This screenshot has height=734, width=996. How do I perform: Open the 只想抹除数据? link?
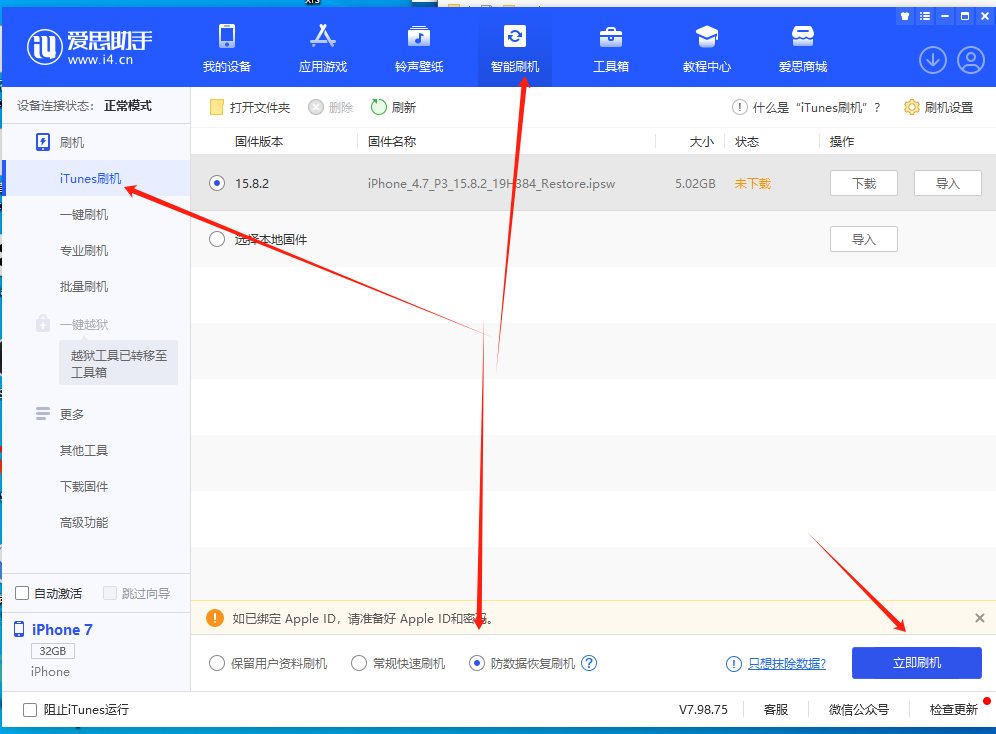786,664
